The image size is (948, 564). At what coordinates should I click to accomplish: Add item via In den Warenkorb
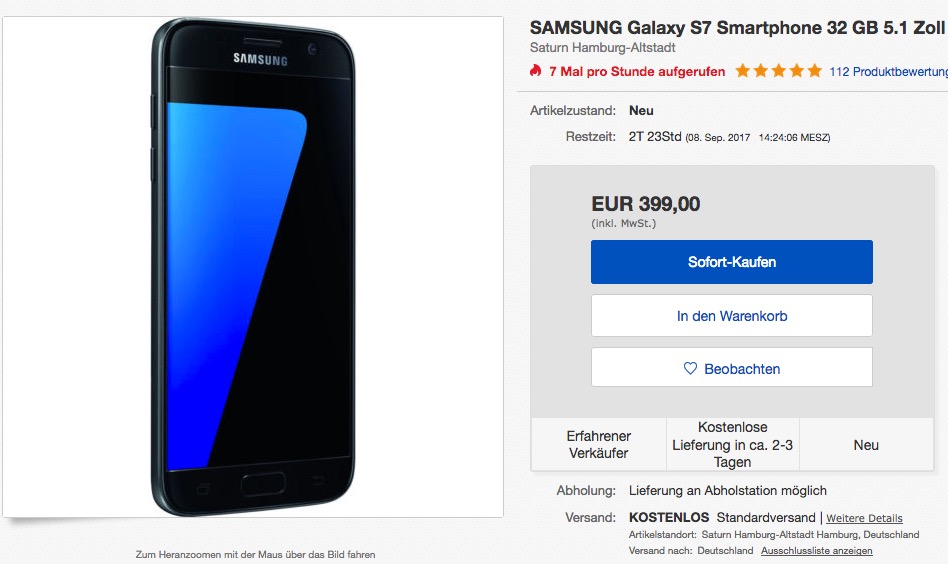coord(732,316)
